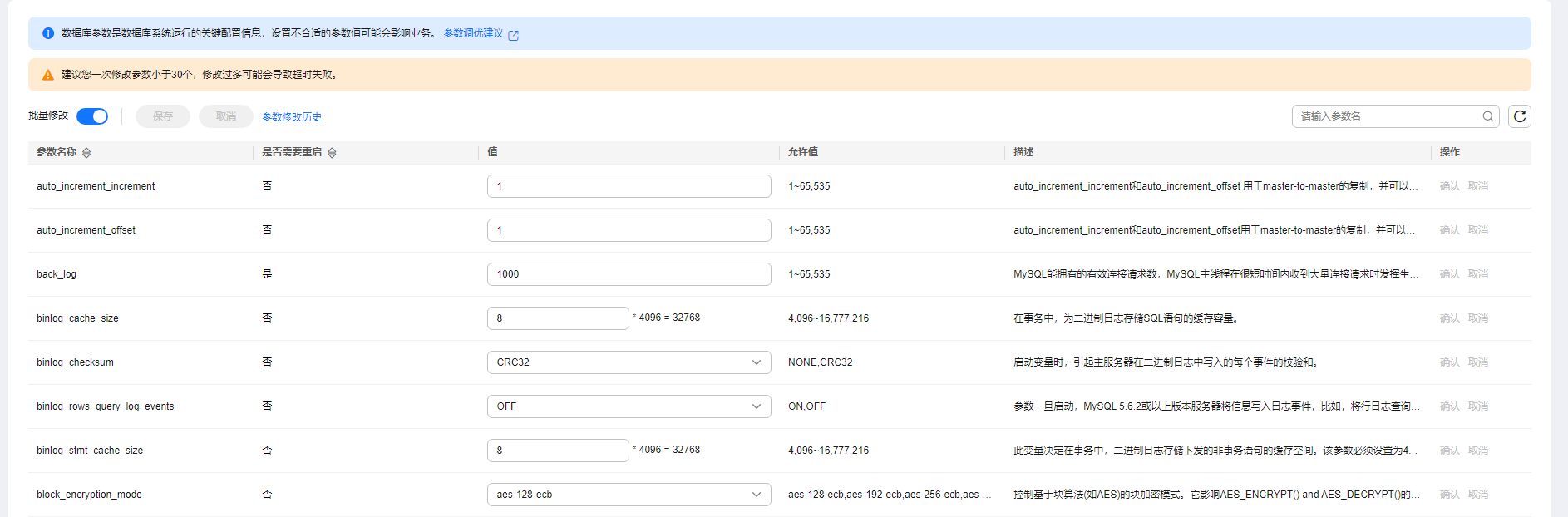This screenshot has width=1568, height=517.
Task: Click the back_log value input field
Action: click(x=629, y=274)
